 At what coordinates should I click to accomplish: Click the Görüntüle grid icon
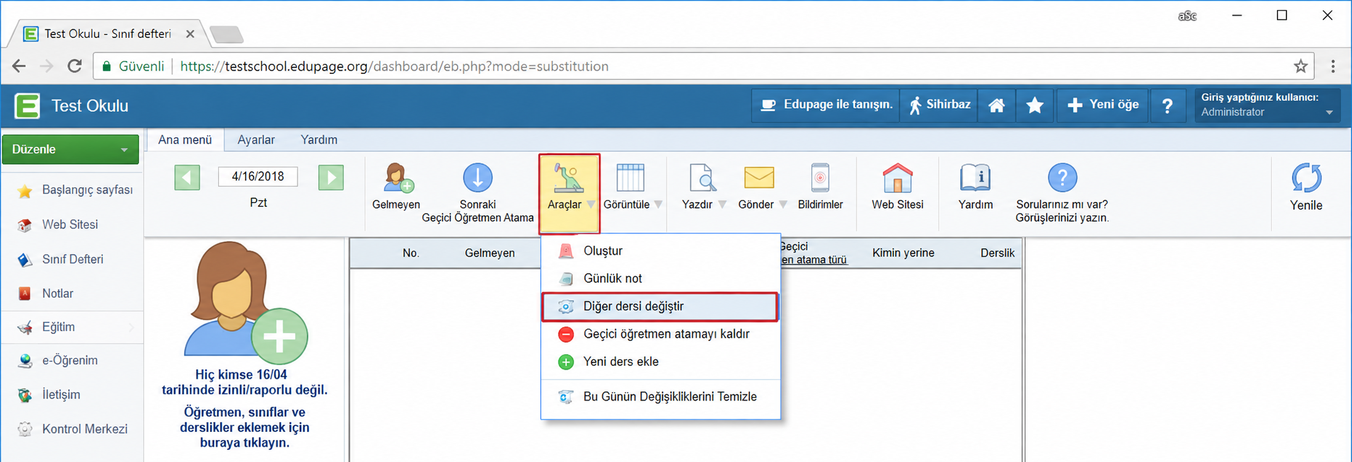(x=630, y=178)
